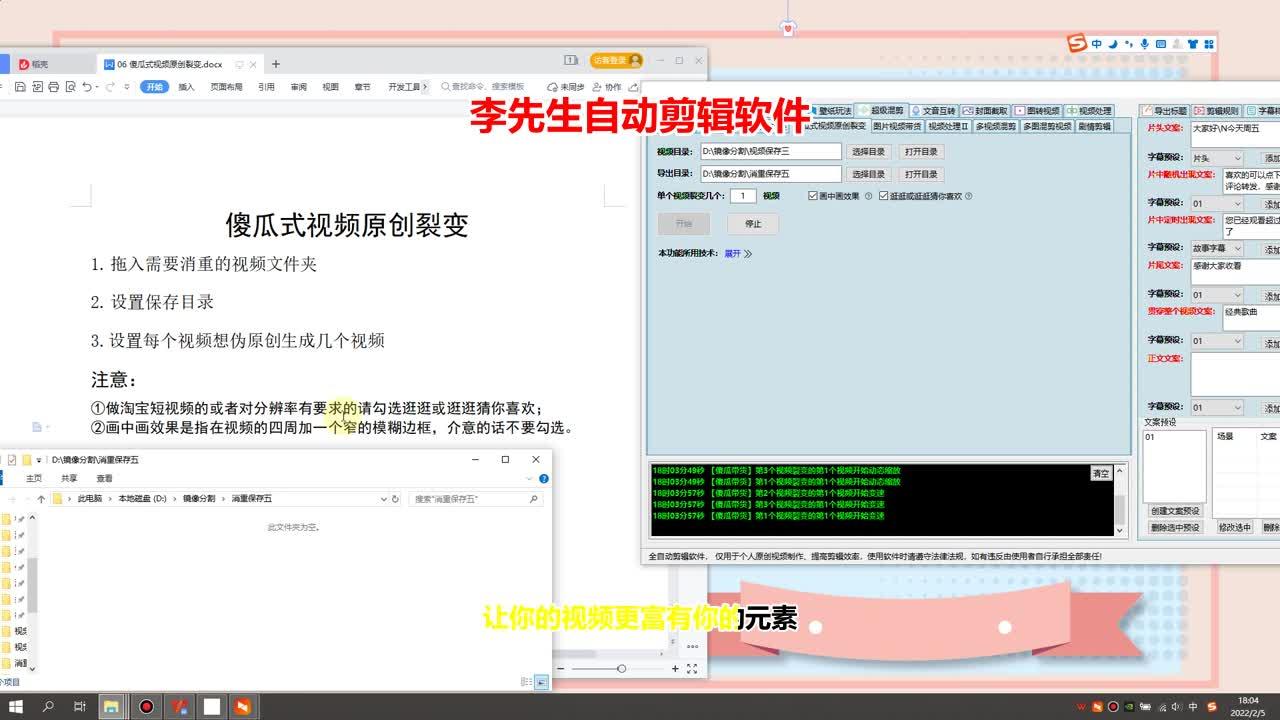Click the File Explorer help question icon
Viewport: 1280px width, 720px height.
click(544, 479)
